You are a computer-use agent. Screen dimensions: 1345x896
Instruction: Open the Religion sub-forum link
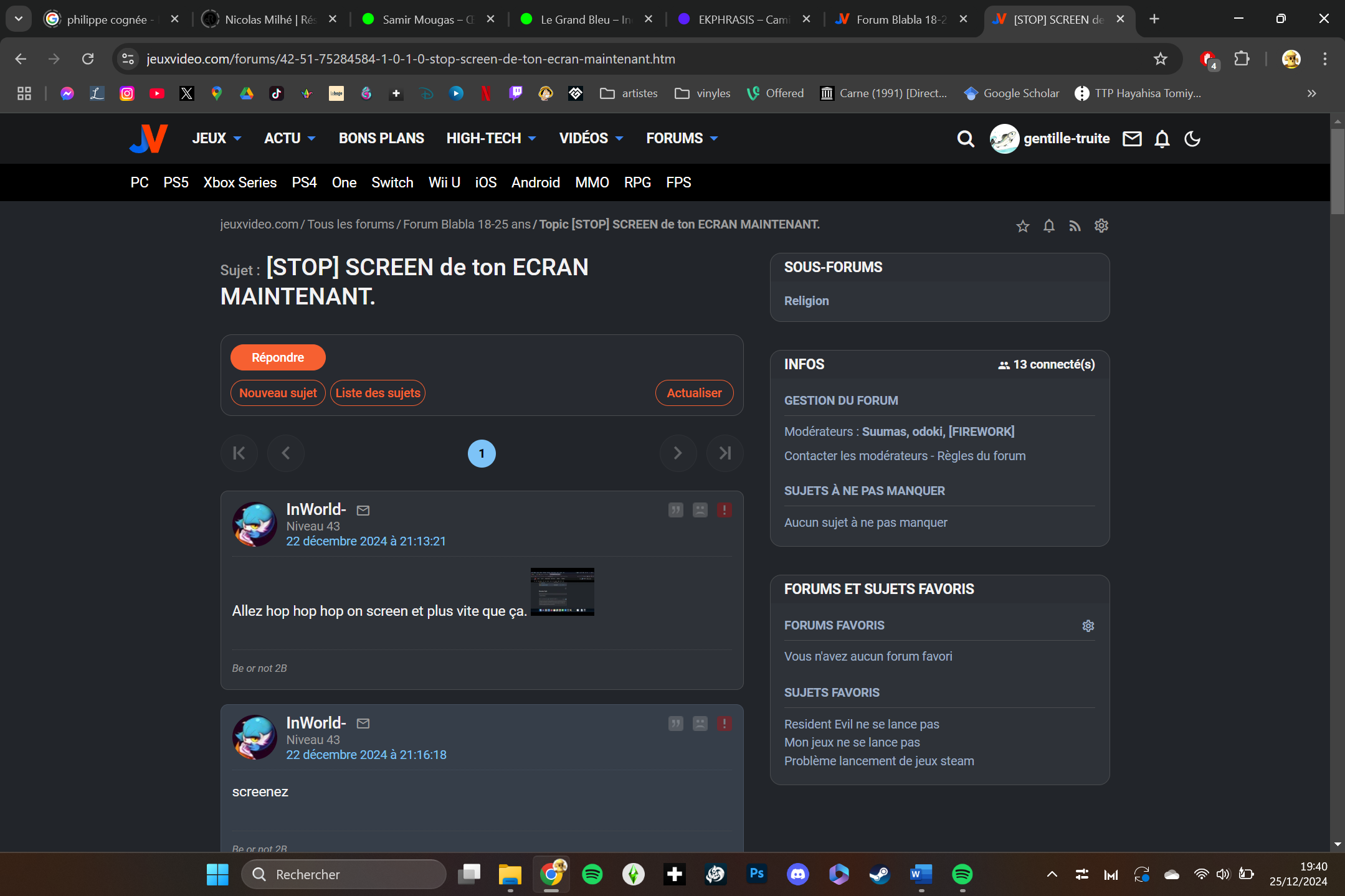pos(806,301)
